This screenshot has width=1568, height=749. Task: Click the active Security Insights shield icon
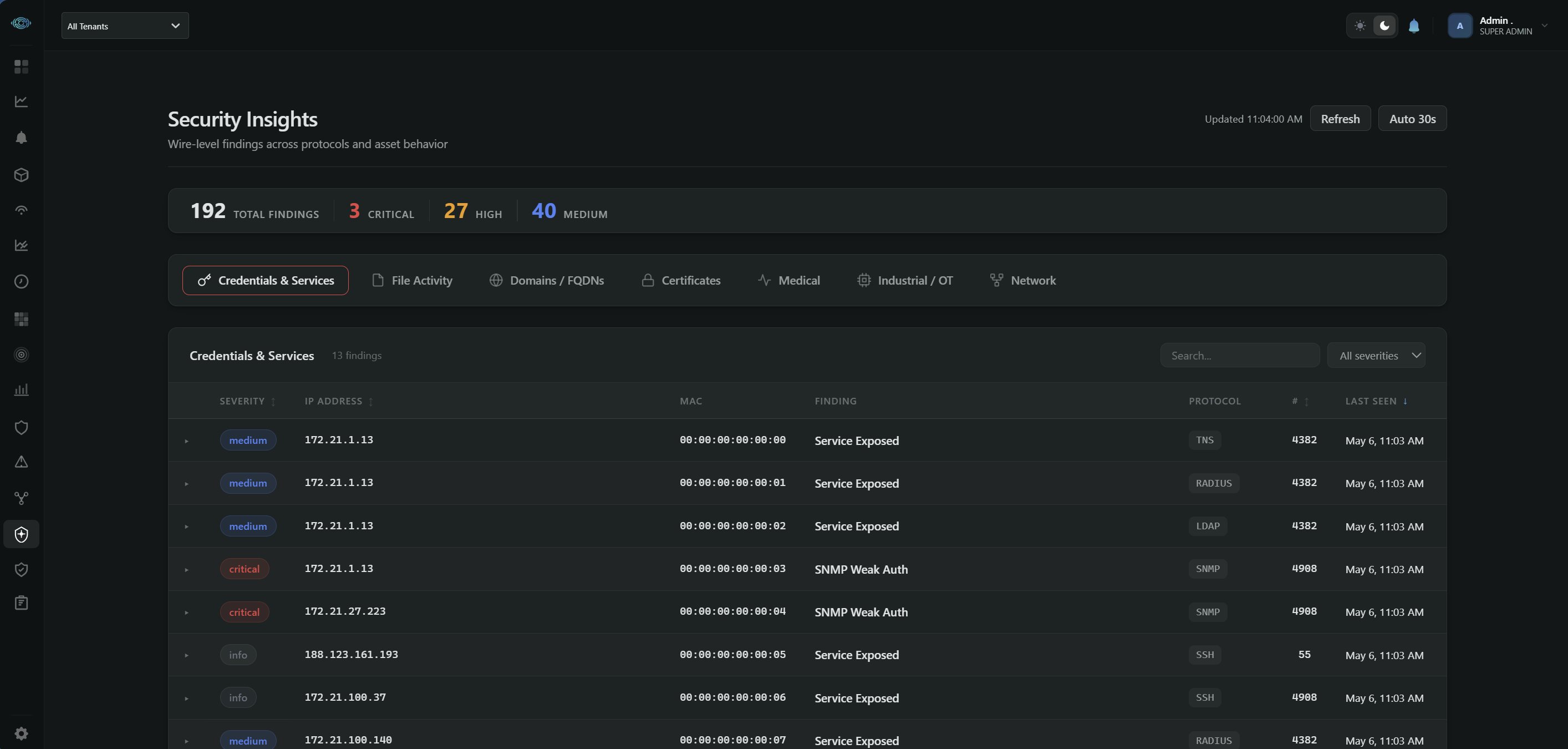point(21,534)
